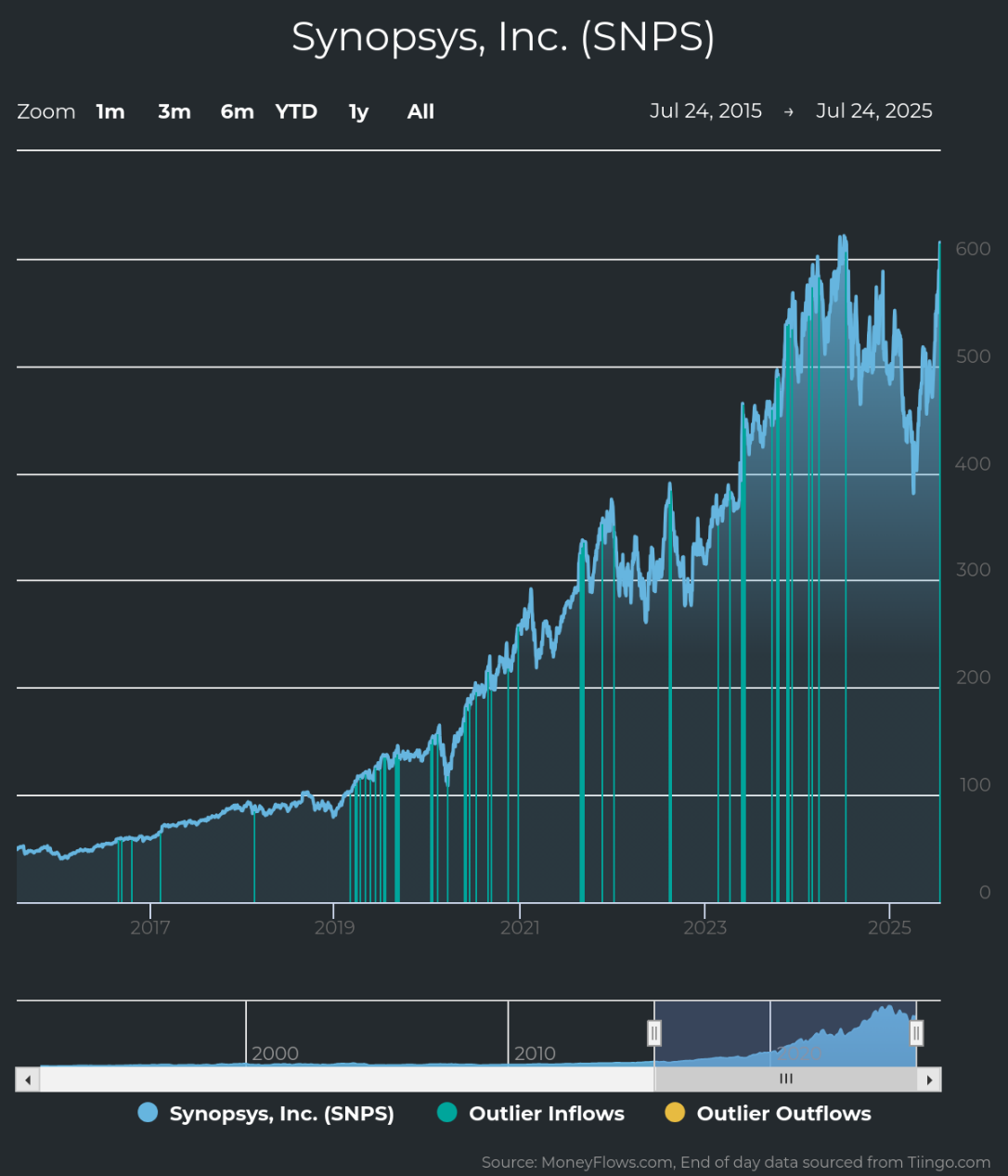
Task: Click the 2019 x-axis label
Action: tap(335, 928)
